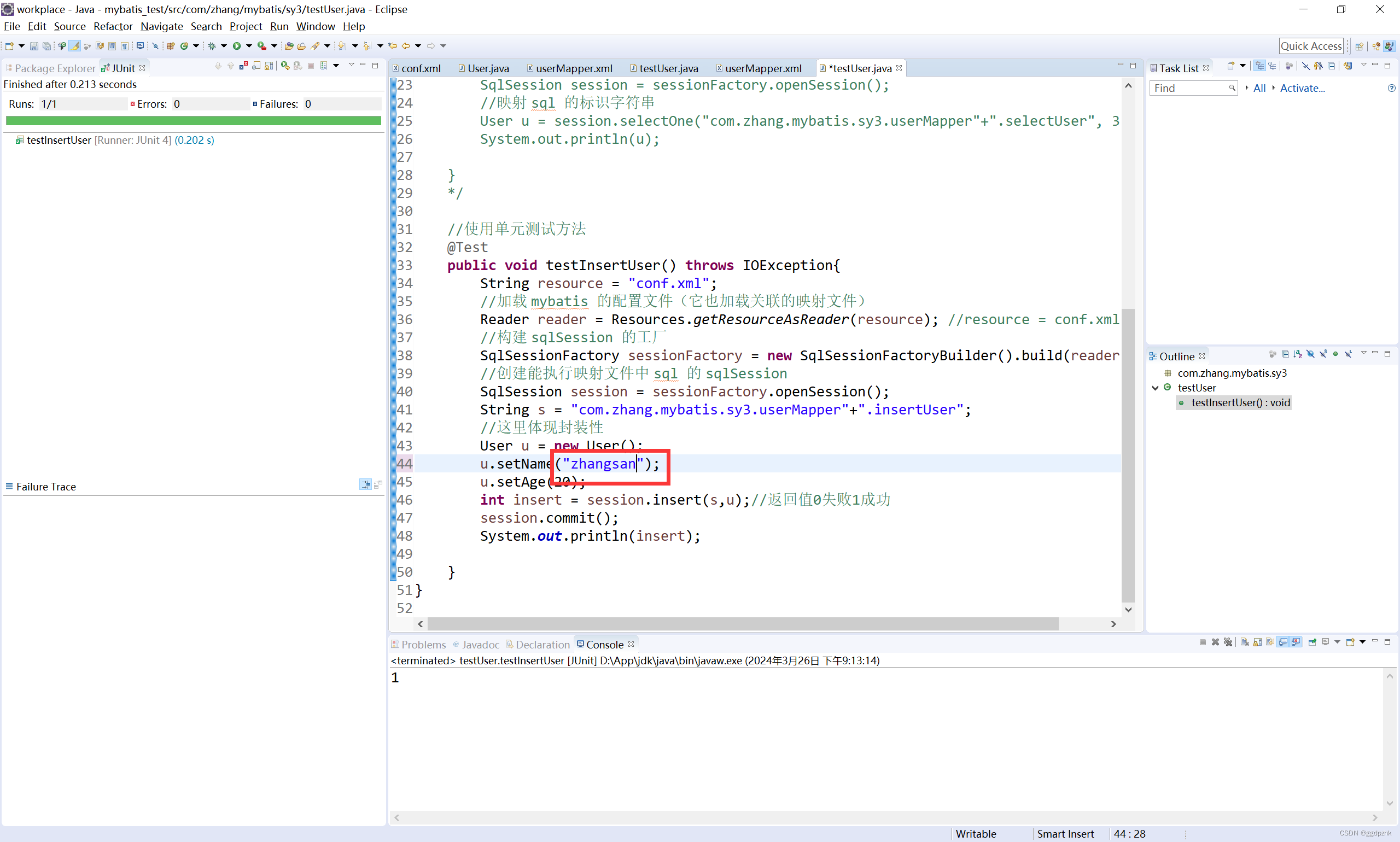Click the Next Annotation arrow icon
The width and height of the screenshot is (1400, 842).
342,46
